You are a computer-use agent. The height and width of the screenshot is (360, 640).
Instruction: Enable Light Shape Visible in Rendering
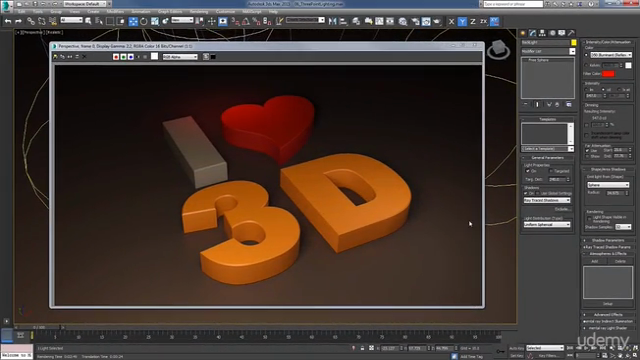coord(589,219)
